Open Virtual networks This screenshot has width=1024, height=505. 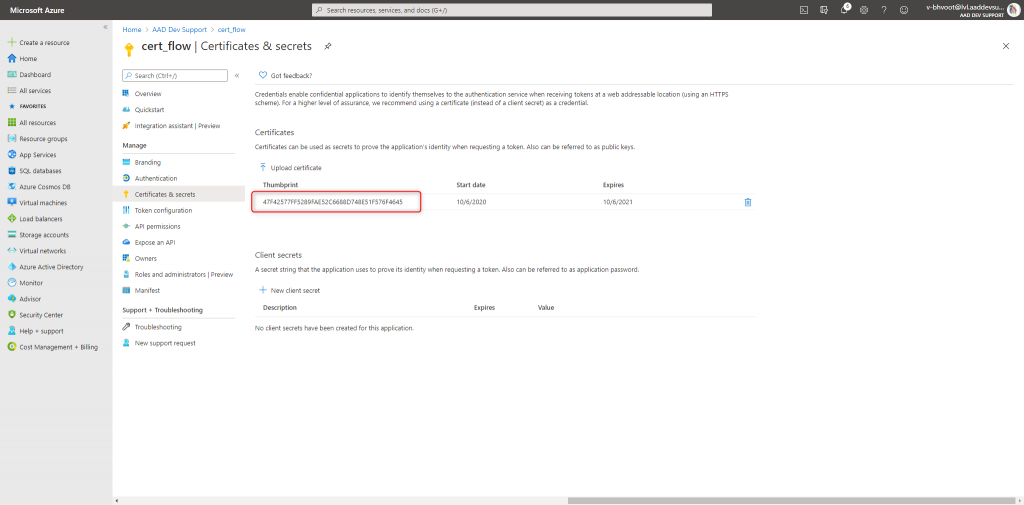(x=37, y=251)
